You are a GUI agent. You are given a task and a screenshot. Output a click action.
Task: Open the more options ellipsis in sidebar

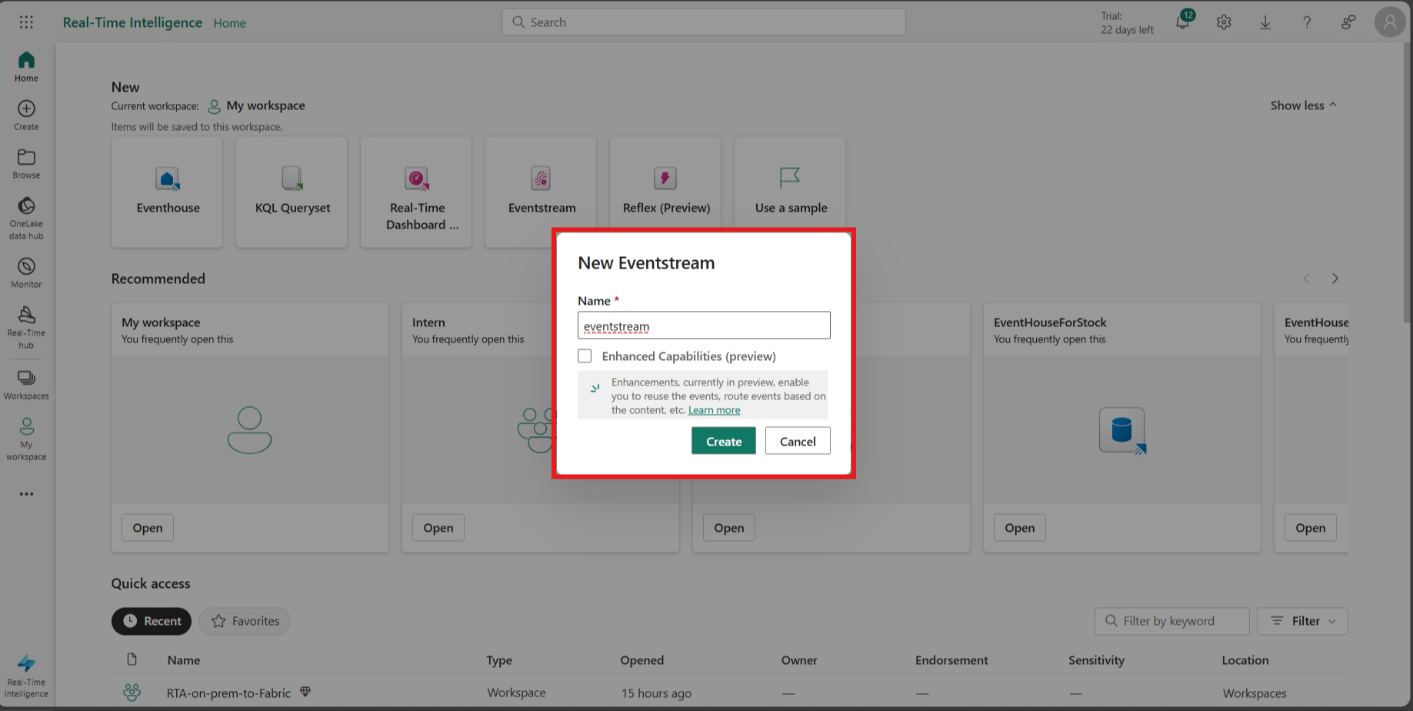(x=26, y=494)
